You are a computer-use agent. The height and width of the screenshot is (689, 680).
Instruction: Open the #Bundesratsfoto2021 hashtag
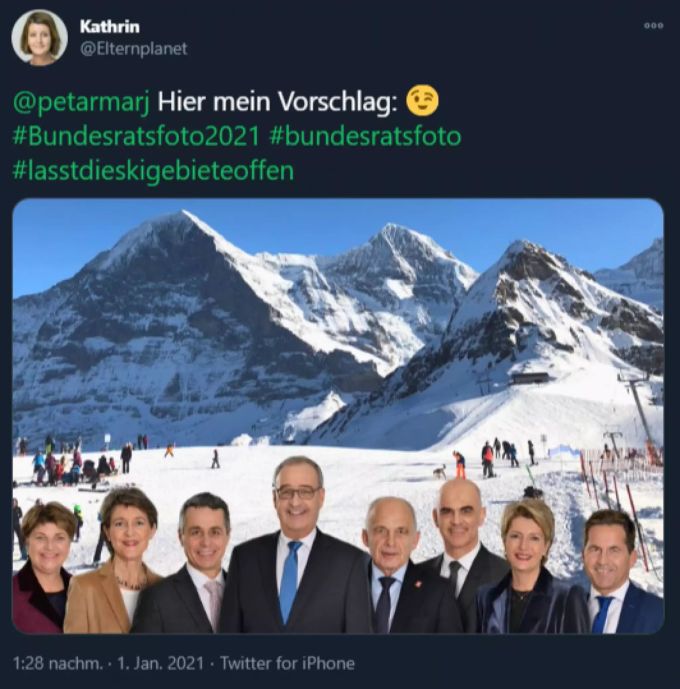(136, 136)
